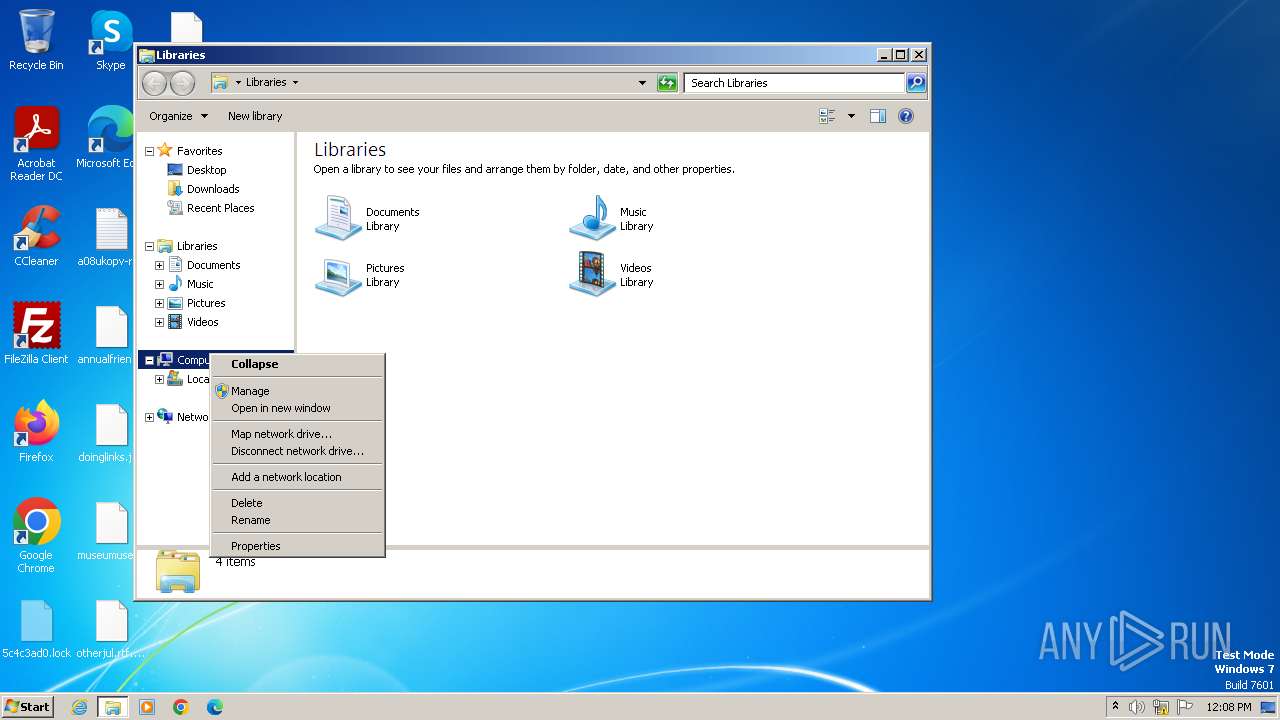Toggle the preview pane icon

pos(878,116)
